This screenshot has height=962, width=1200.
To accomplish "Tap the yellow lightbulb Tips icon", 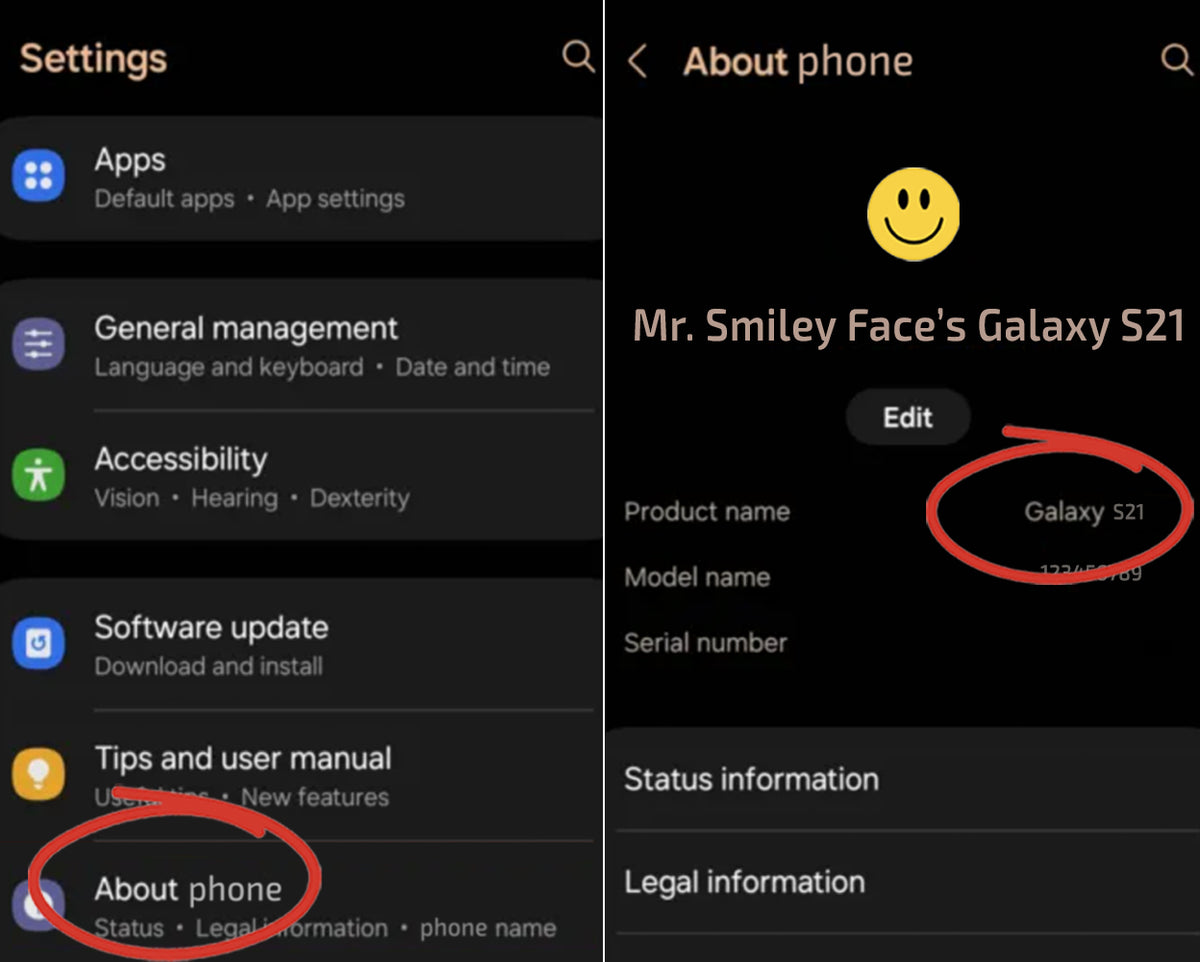I will click(38, 774).
